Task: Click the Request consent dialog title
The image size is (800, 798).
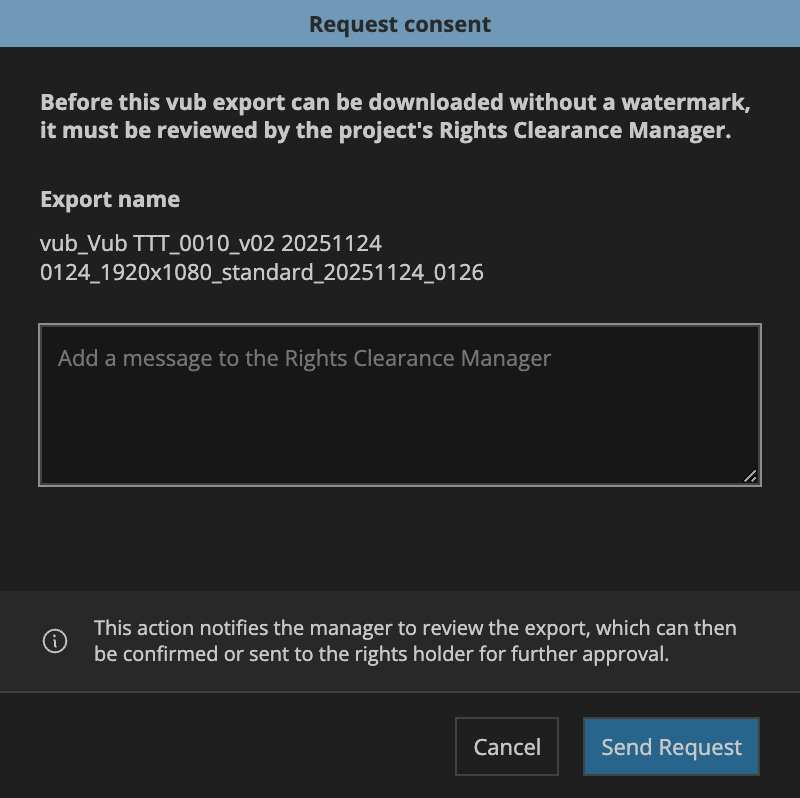Action: 400,24
